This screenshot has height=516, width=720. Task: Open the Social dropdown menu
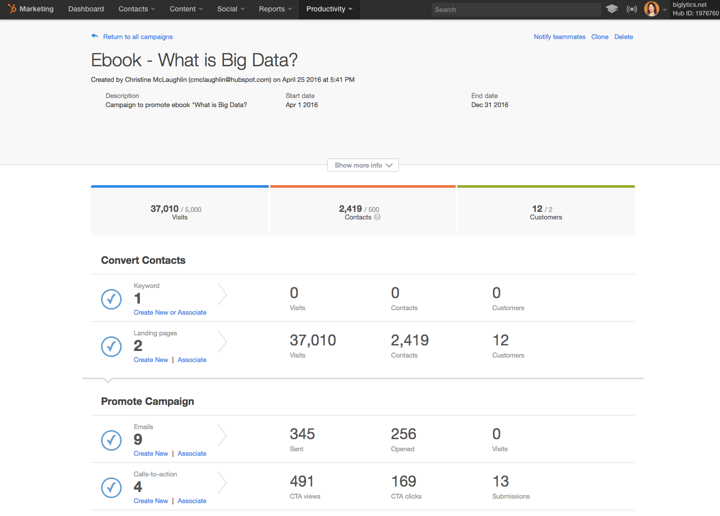[231, 9]
